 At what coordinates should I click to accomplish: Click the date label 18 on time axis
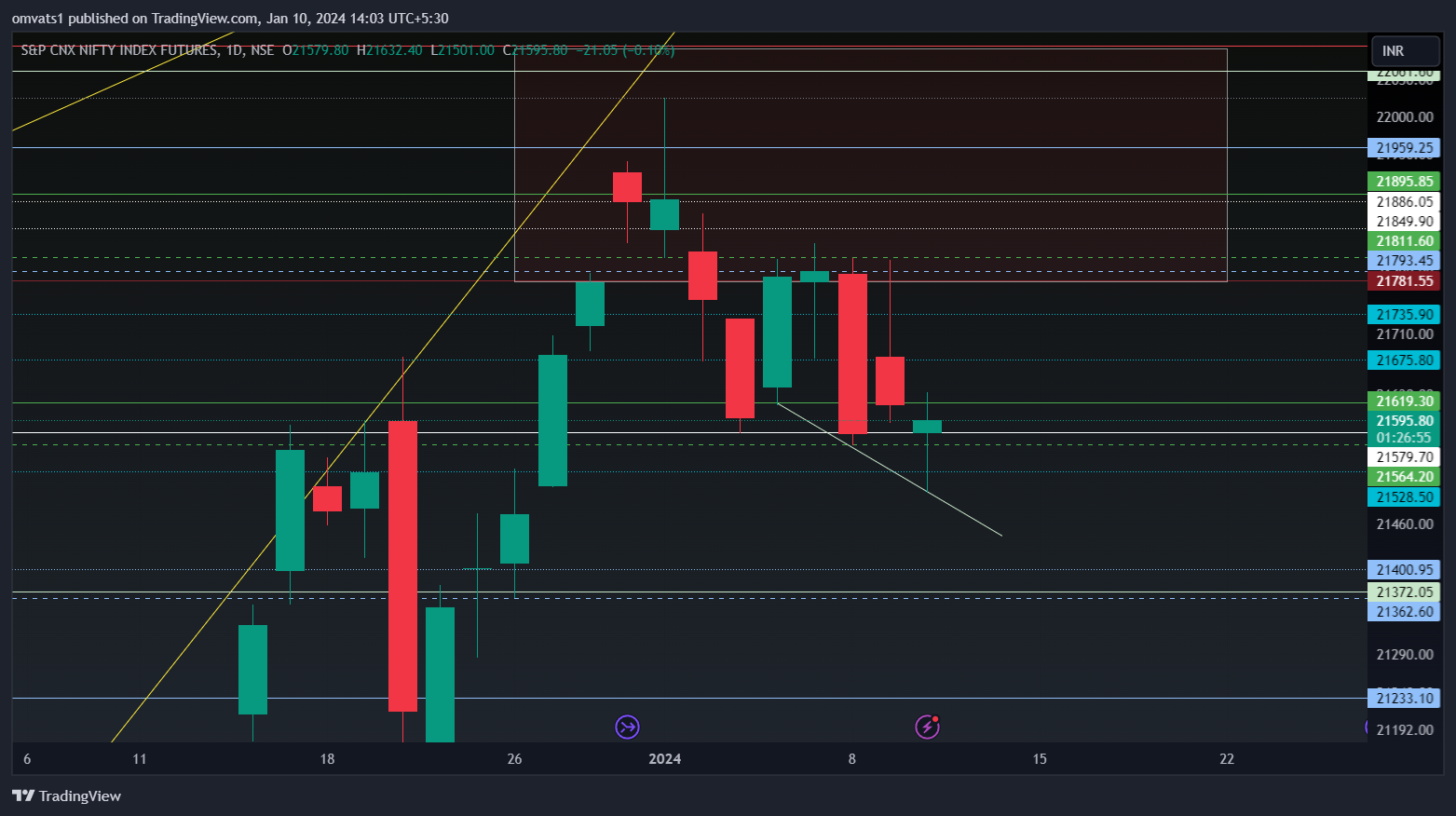[x=327, y=759]
